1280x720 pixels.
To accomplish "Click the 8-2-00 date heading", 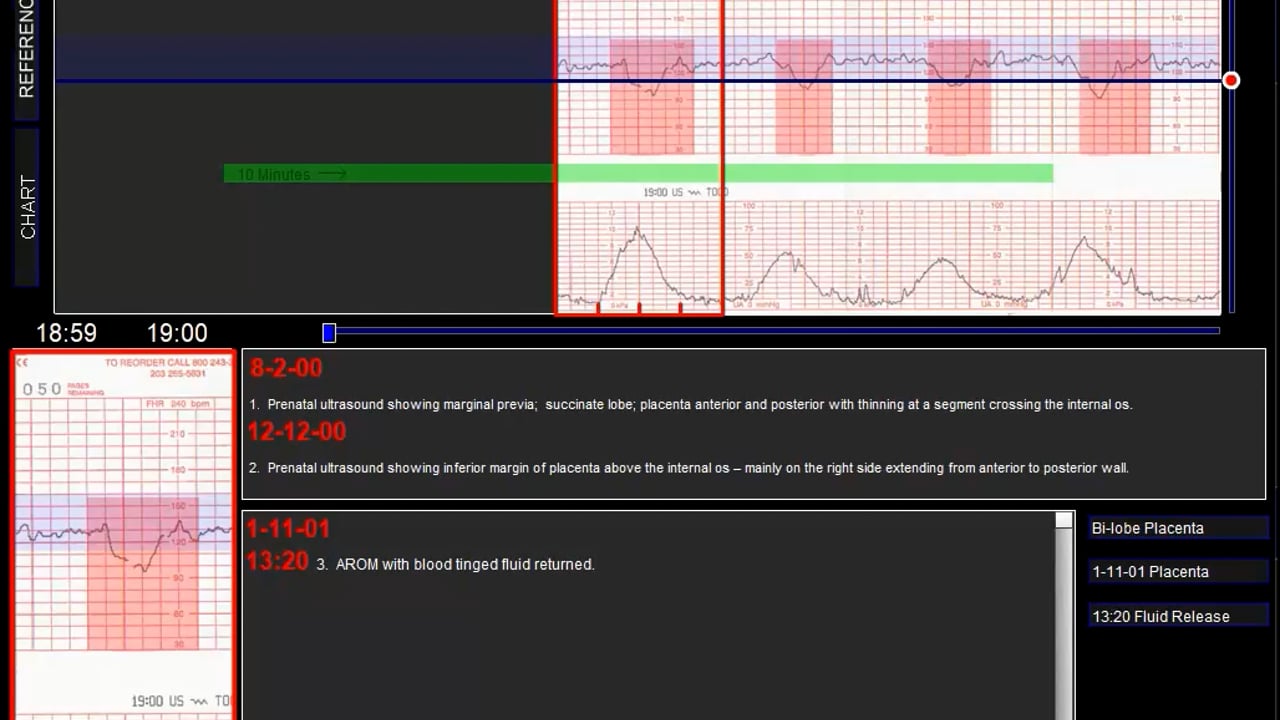I will pos(286,368).
